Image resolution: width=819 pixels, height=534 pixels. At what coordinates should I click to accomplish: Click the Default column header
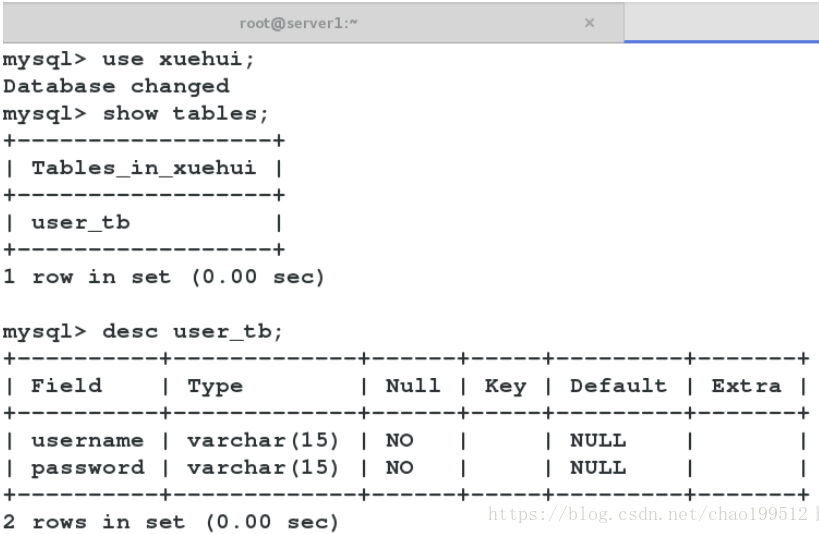(x=618, y=386)
